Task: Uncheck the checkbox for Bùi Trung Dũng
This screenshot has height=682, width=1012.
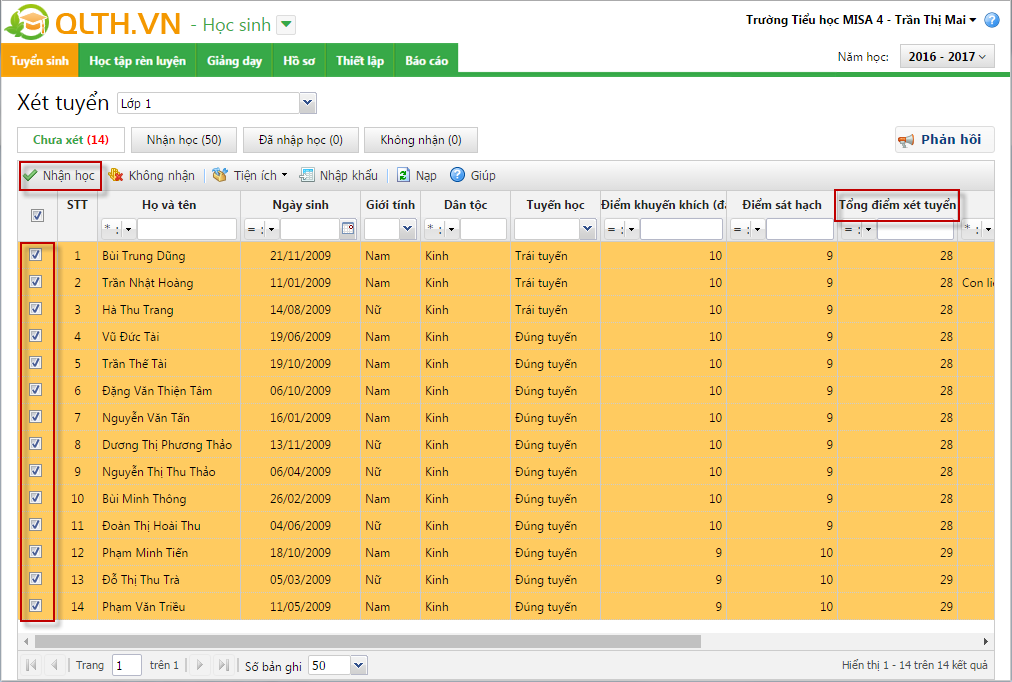Action: (x=36, y=255)
